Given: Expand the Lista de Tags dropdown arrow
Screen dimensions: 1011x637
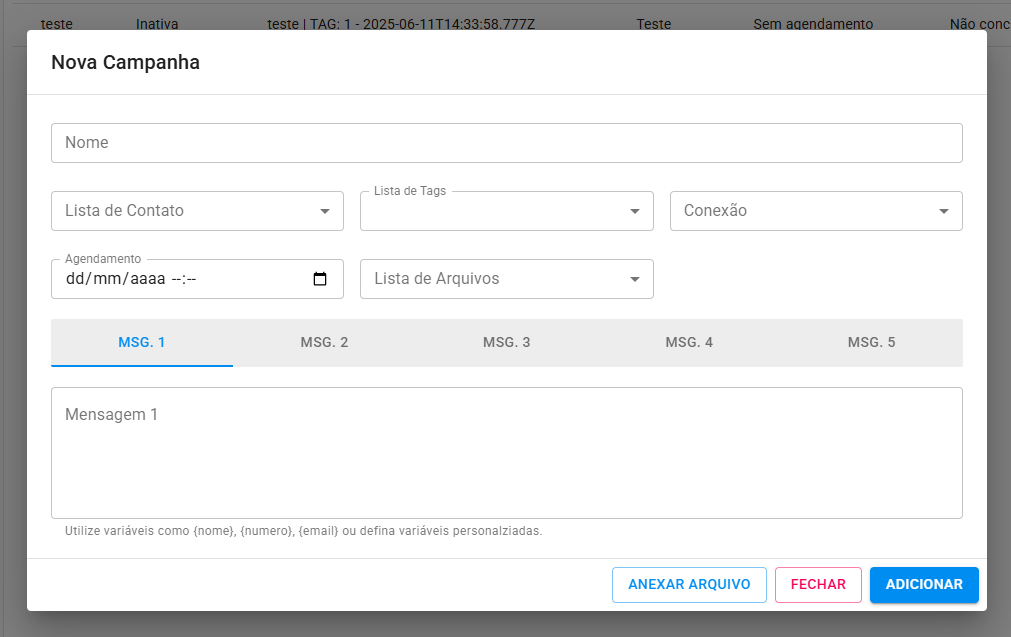Looking at the screenshot, I should pos(634,211).
